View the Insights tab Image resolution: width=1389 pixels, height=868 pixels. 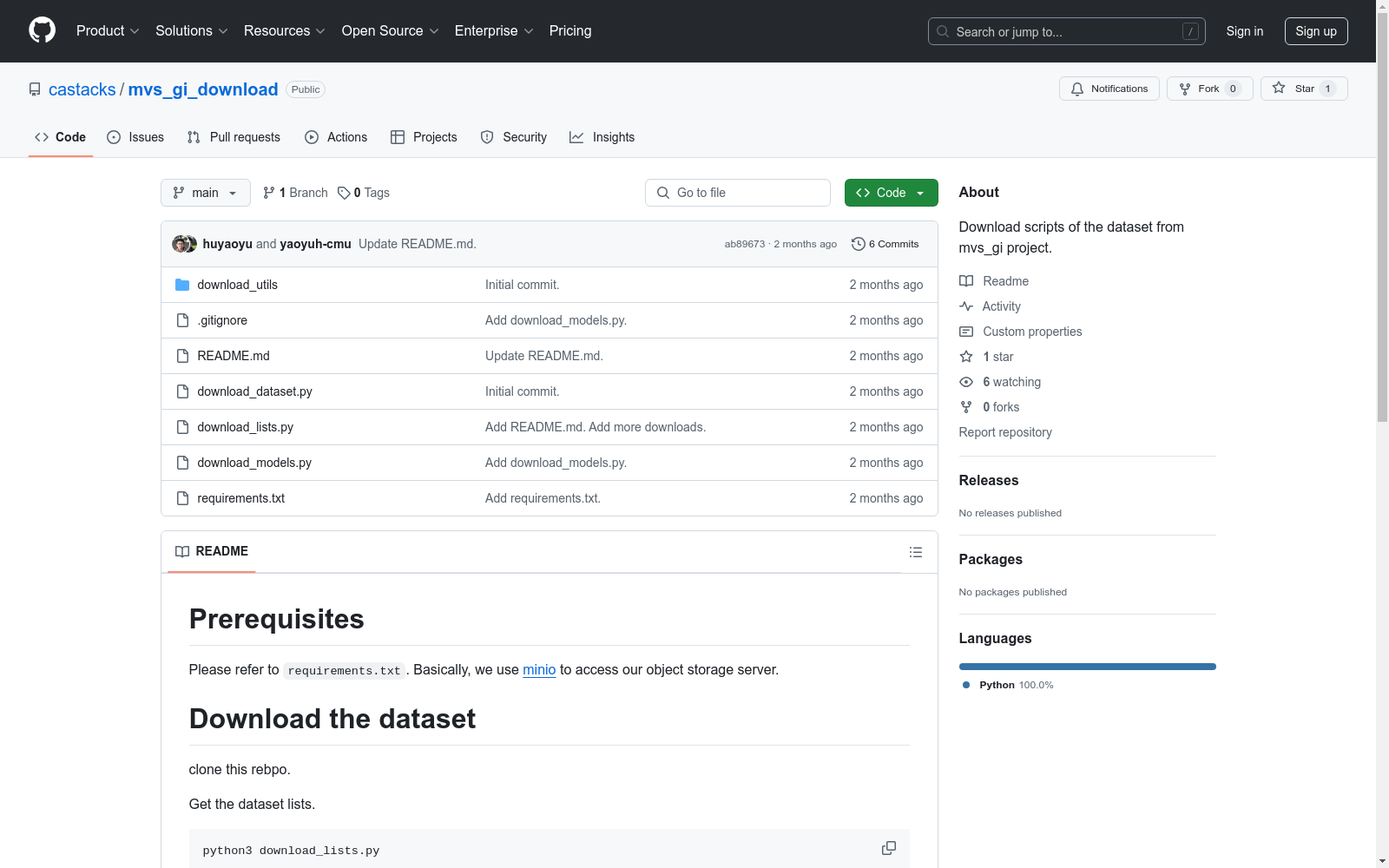tap(602, 137)
